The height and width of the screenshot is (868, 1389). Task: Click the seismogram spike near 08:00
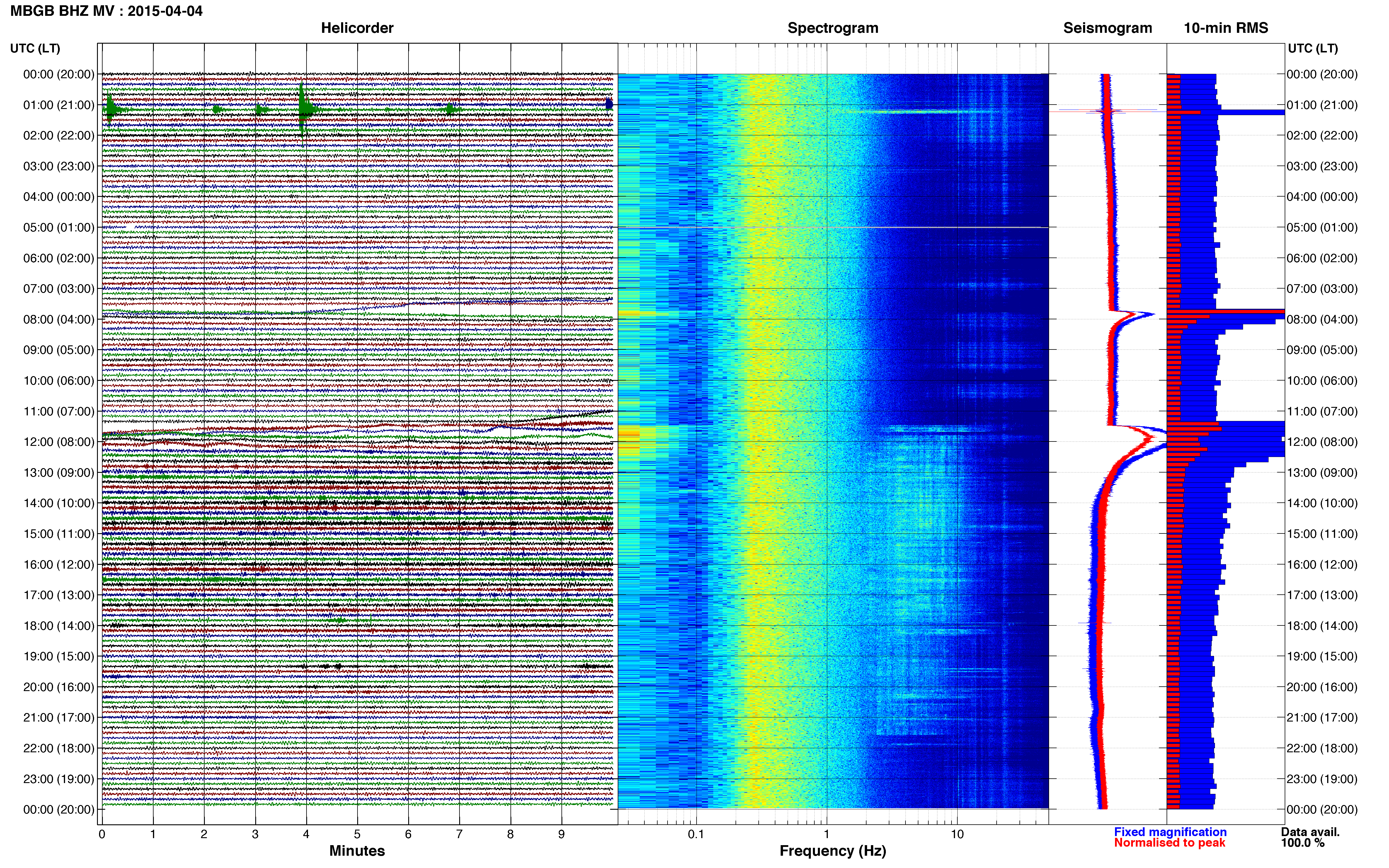[1134, 315]
